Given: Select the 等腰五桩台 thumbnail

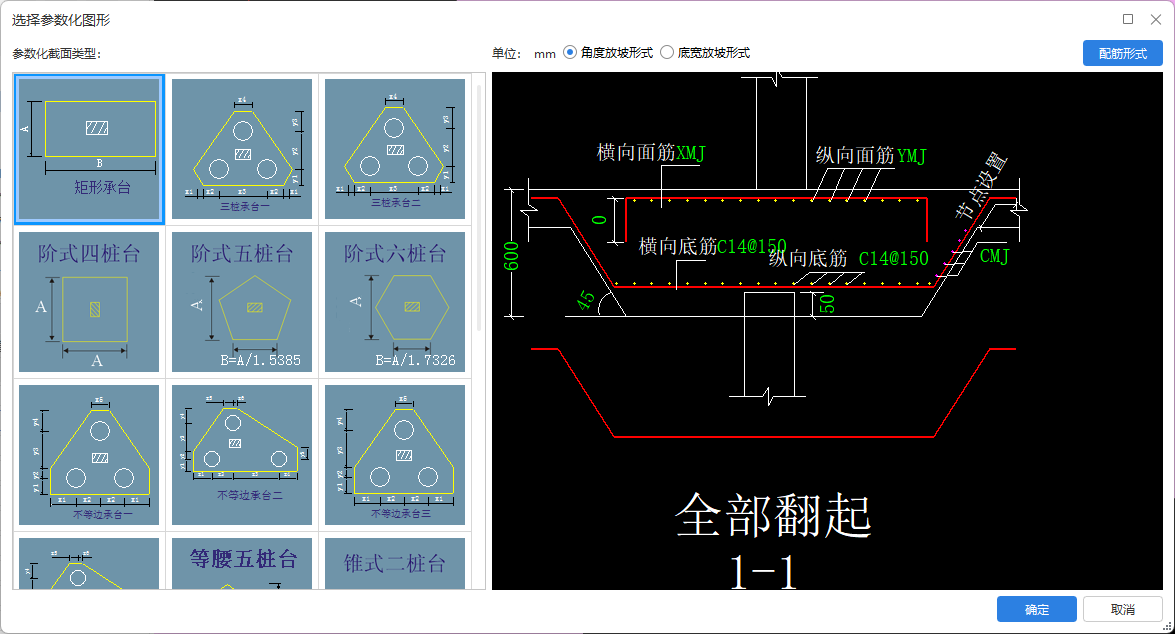Looking at the screenshot, I should 242,564.
